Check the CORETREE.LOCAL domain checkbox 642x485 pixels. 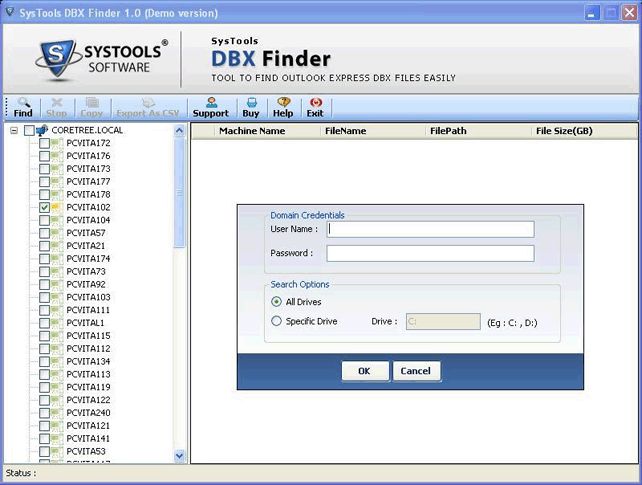[29, 131]
